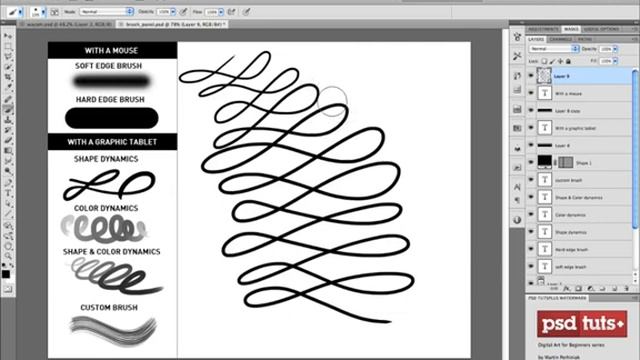Select the Line shape tool
The image size is (640, 360).
pyautogui.click(x=8, y=213)
